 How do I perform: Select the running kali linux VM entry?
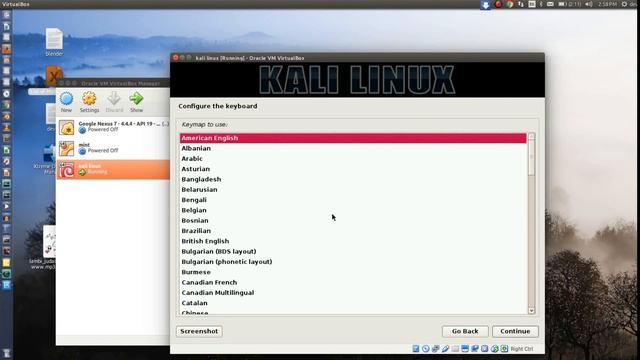tap(113, 169)
